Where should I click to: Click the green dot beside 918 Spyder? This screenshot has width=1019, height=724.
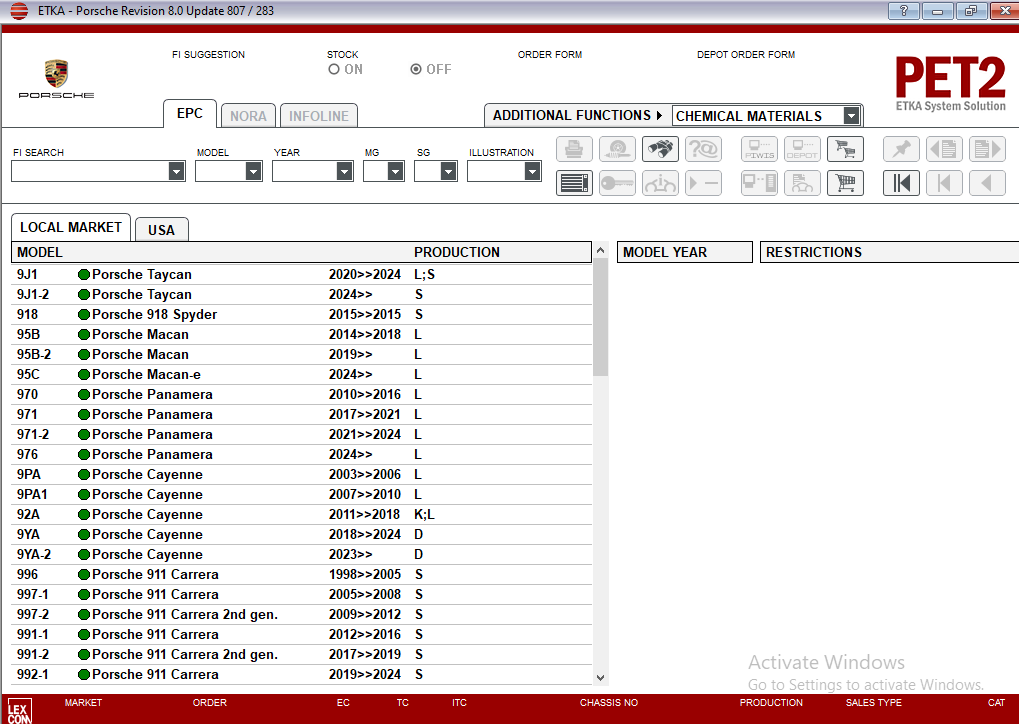pos(84,315)
